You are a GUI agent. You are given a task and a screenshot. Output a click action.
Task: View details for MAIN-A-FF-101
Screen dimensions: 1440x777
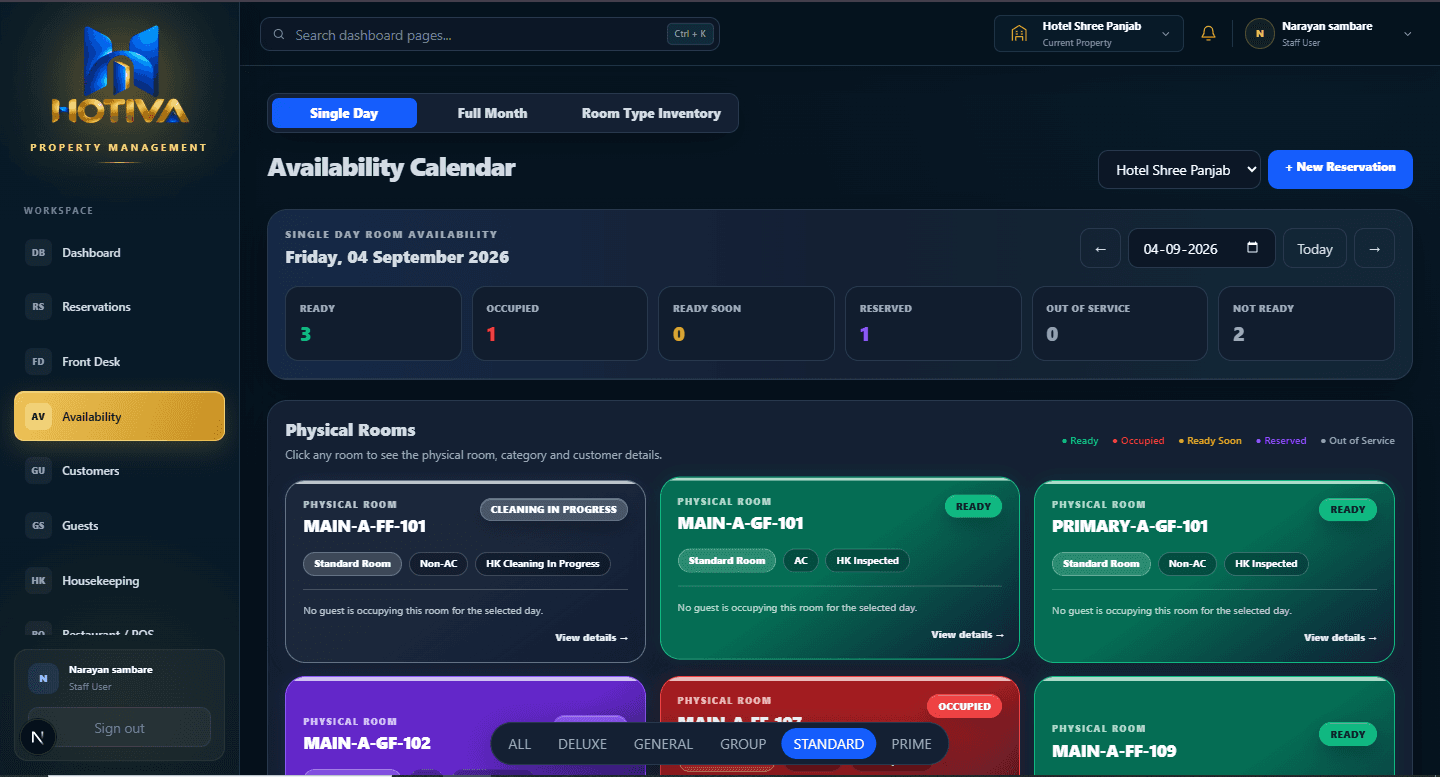(592, 638)
